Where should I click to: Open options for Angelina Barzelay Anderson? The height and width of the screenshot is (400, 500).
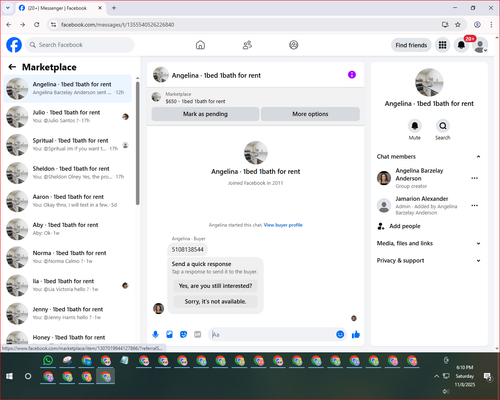coord(475,178)
